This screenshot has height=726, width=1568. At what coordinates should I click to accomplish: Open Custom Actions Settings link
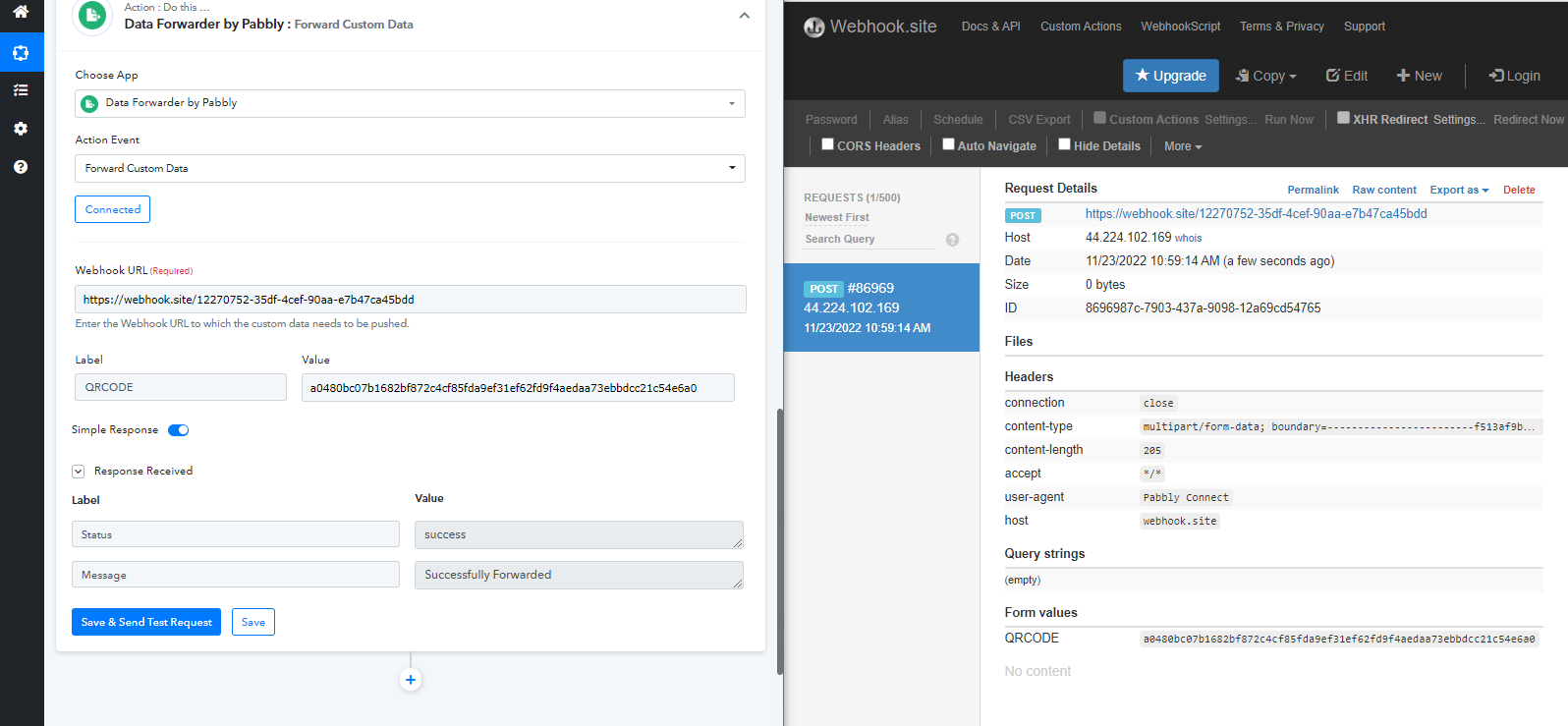pos(1230,120)
